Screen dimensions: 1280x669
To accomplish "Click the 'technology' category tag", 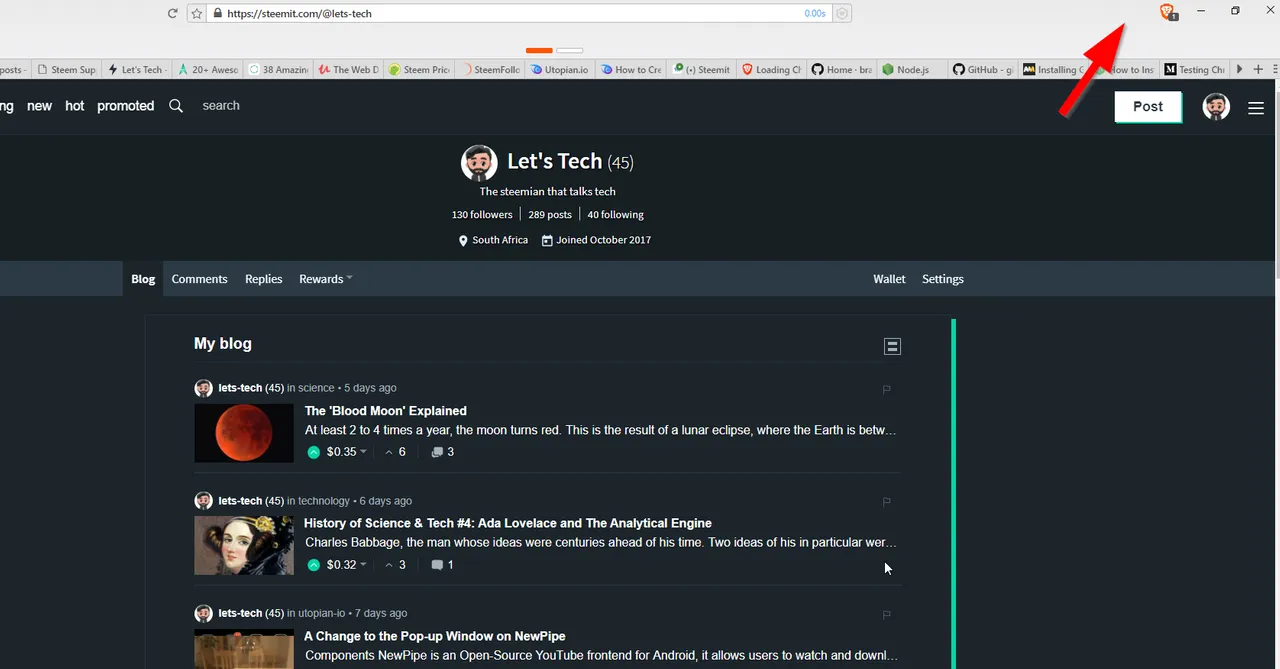I will [x=324, y=501].
